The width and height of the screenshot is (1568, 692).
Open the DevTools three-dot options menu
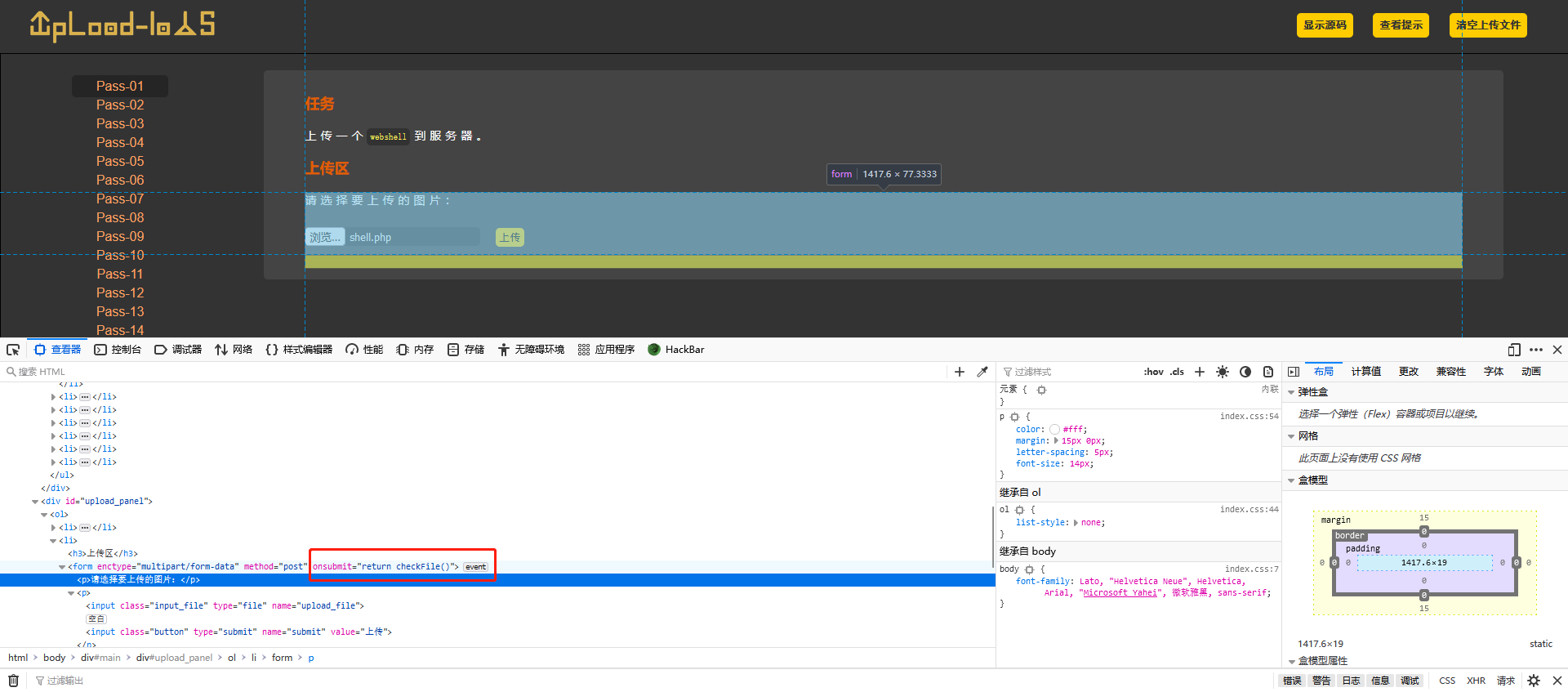(1536, 350)
